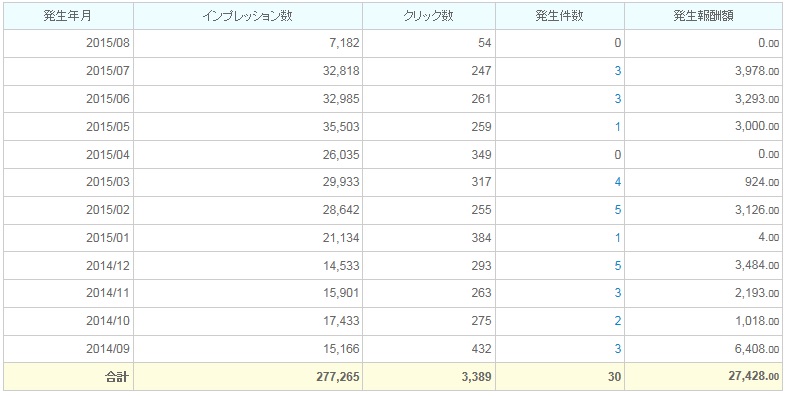786x396 pixels.
Task: Open the 2015/06 row's 発生件数 link
Action: pos(618,99)
